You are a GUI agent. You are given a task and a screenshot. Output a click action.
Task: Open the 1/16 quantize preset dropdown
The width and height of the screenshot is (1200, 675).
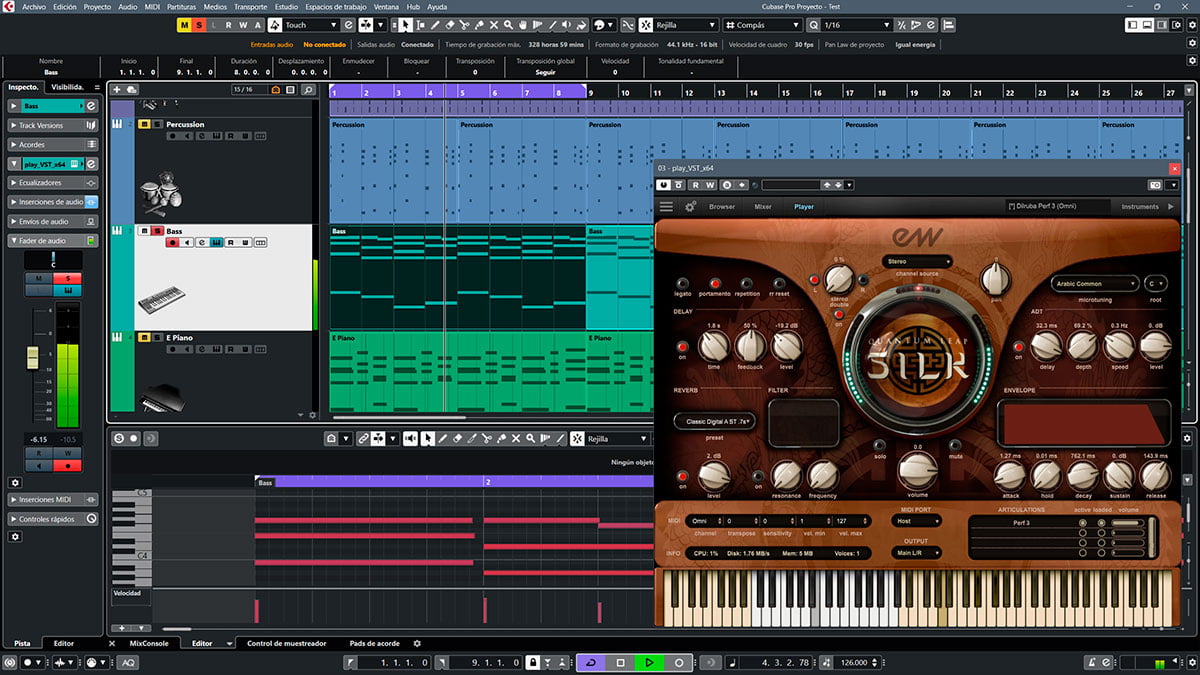856,24
